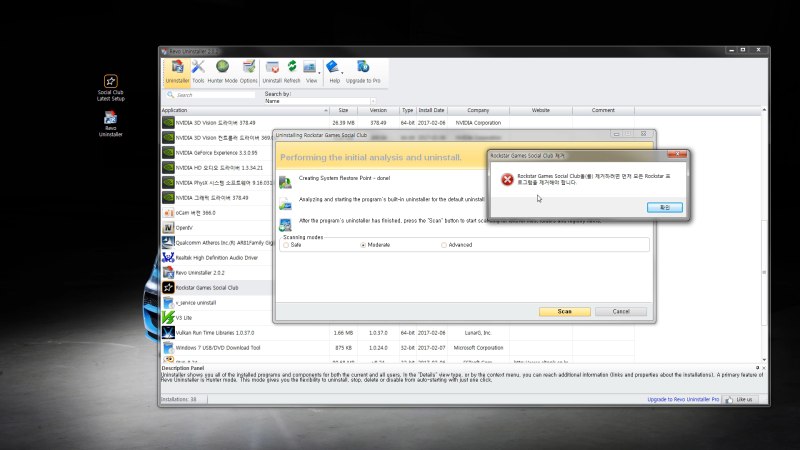Activate Hunter Mode from the toolbar

222,72
